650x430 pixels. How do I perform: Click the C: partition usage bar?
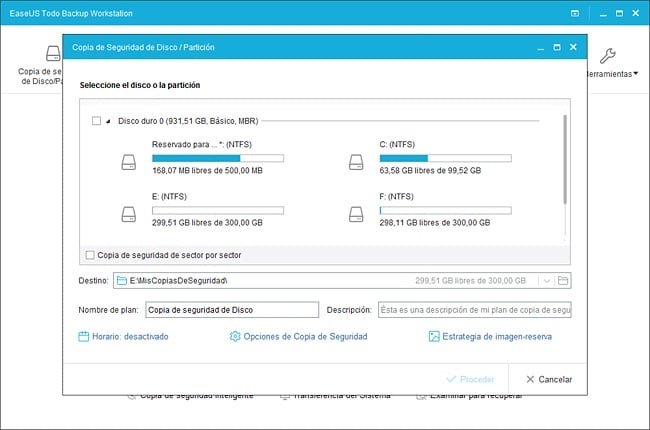click(446, 158)
